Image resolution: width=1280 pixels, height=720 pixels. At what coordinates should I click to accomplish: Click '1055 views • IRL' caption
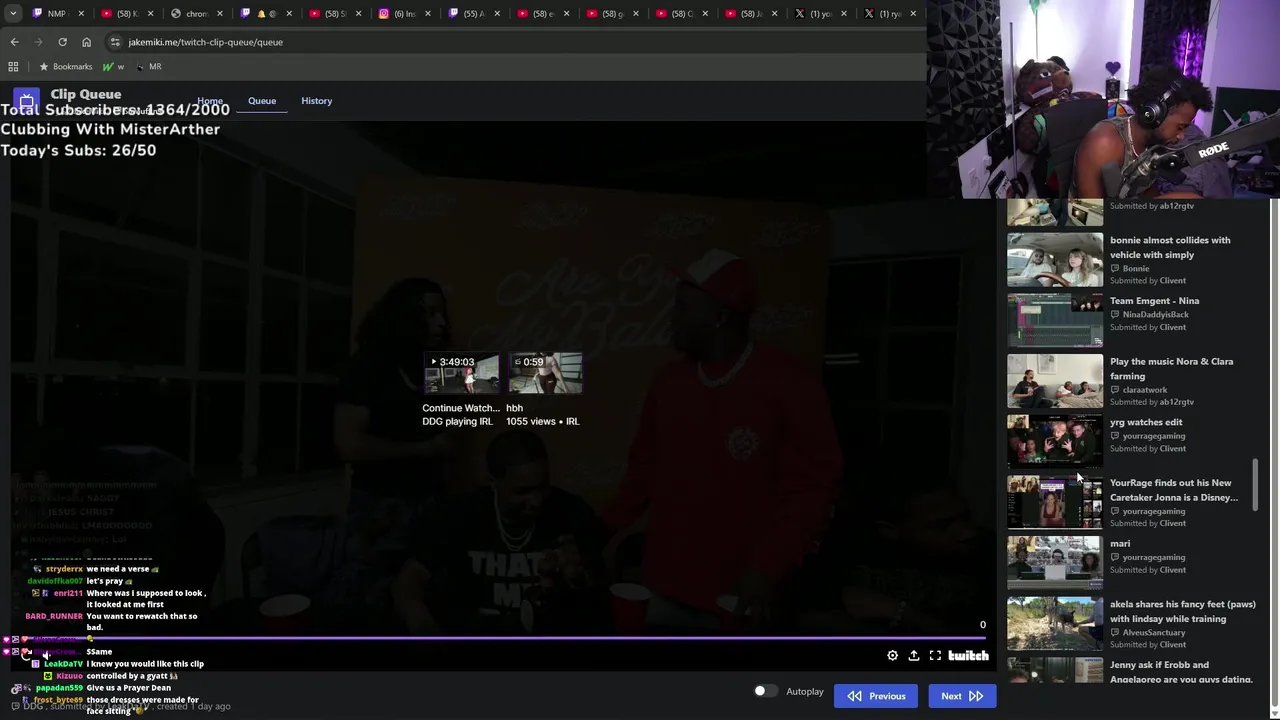click(x=542, y=422)
